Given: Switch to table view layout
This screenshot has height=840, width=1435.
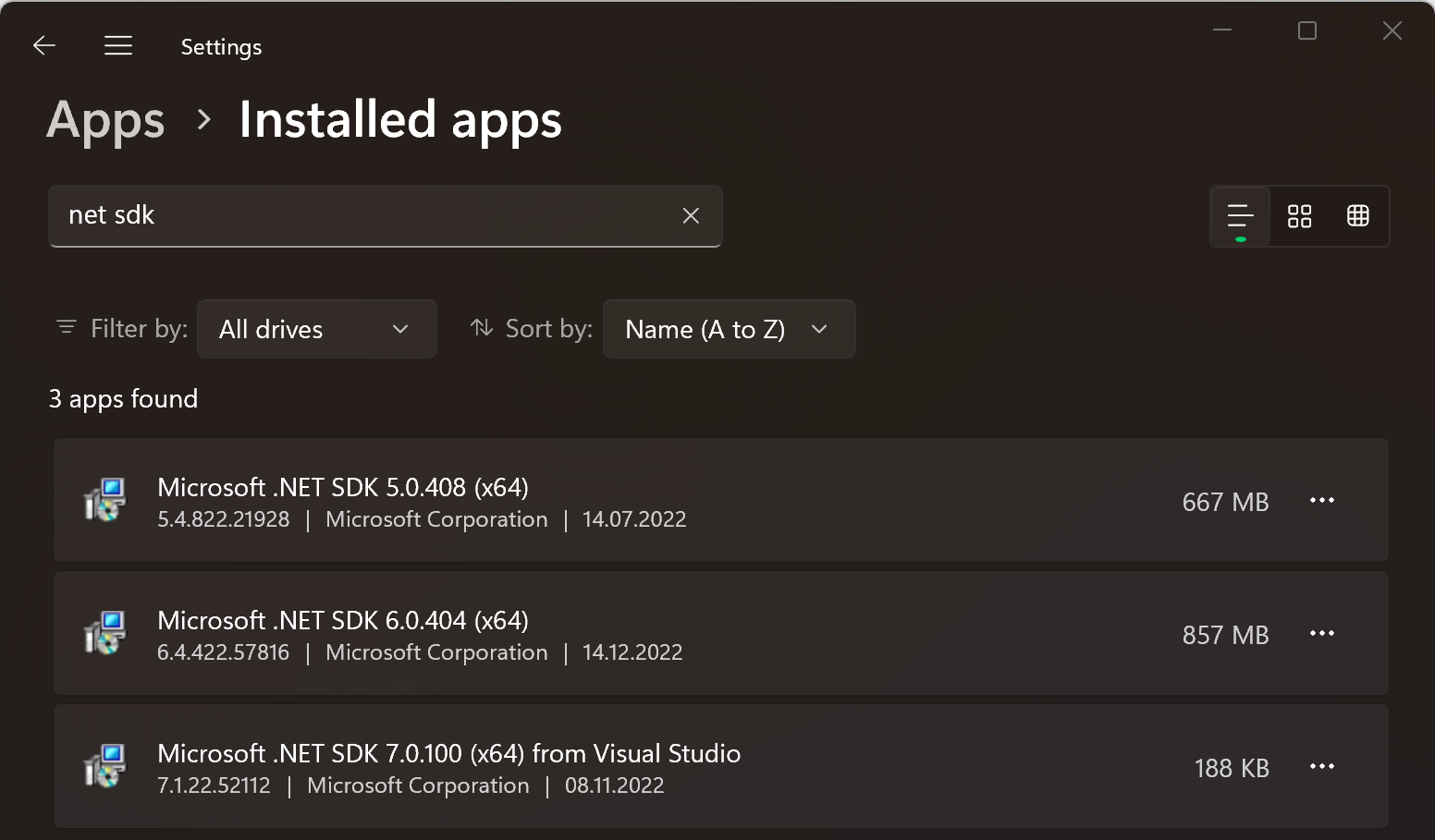Looking at the screenshot, I should pyautogui.click(x=1357, y=216).
